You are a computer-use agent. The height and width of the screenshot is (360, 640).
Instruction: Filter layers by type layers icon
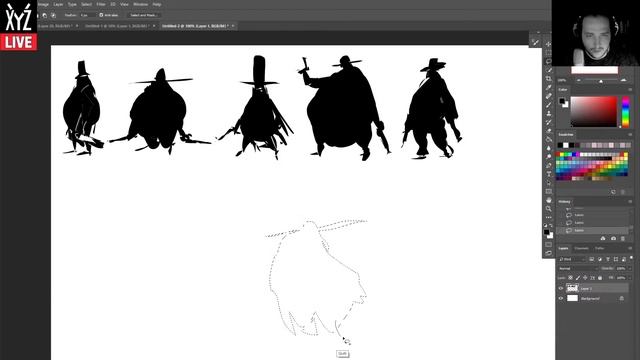tap(608, 259)
